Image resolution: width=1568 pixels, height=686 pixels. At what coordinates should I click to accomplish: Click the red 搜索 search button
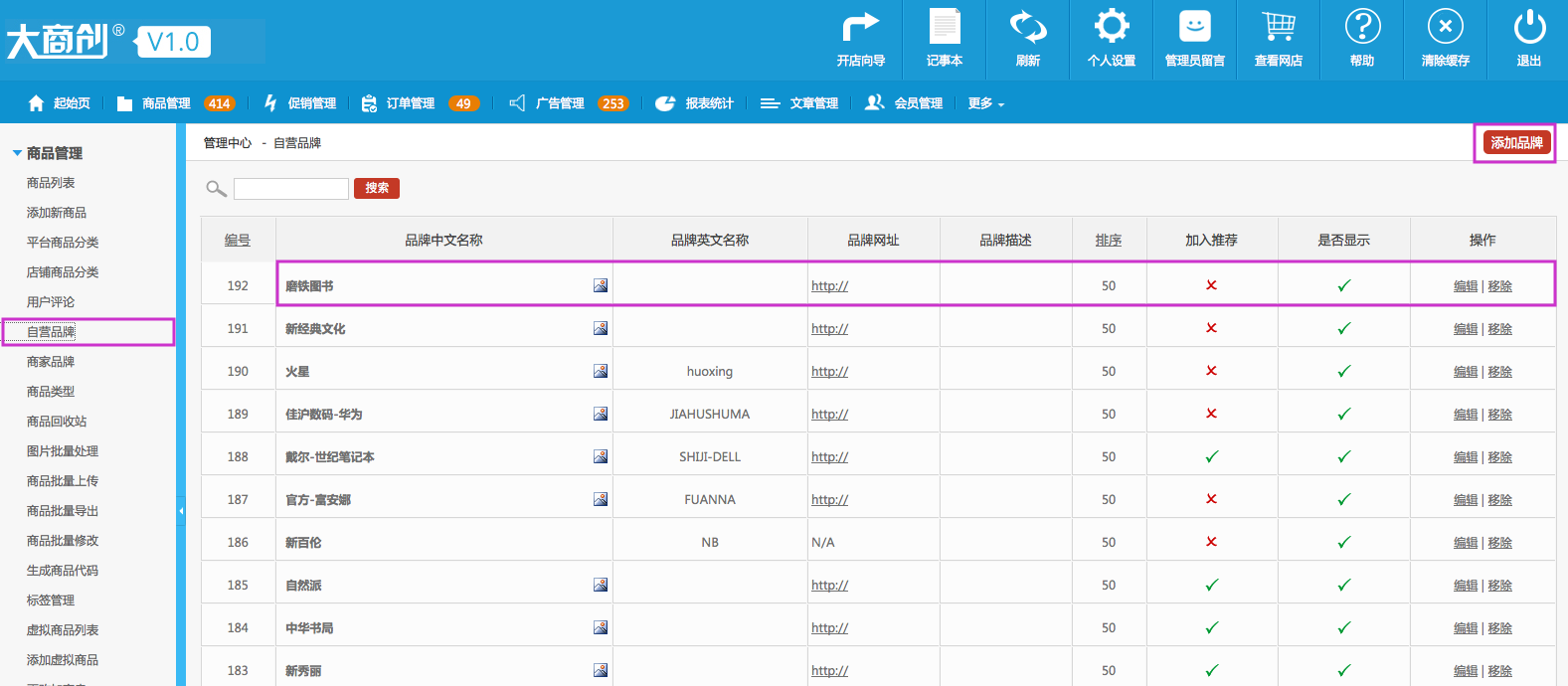(x=377, y=188)
